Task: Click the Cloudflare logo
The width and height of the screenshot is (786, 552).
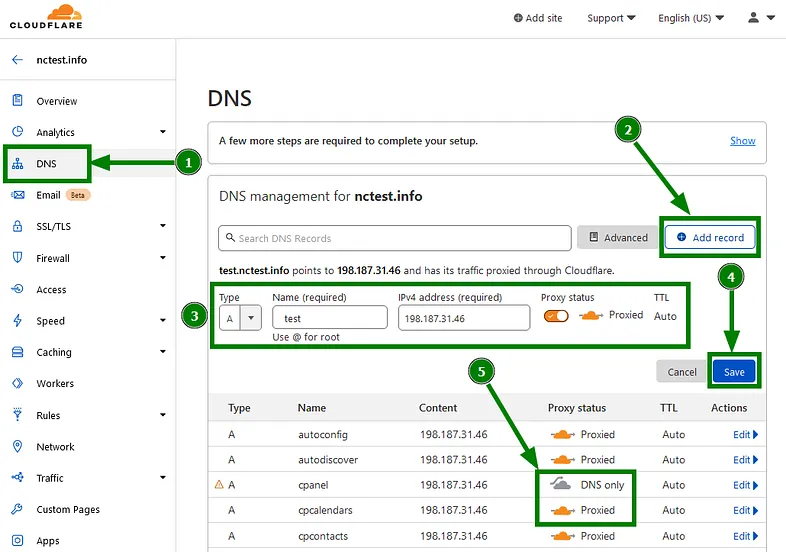Action: tap(46, 17)
